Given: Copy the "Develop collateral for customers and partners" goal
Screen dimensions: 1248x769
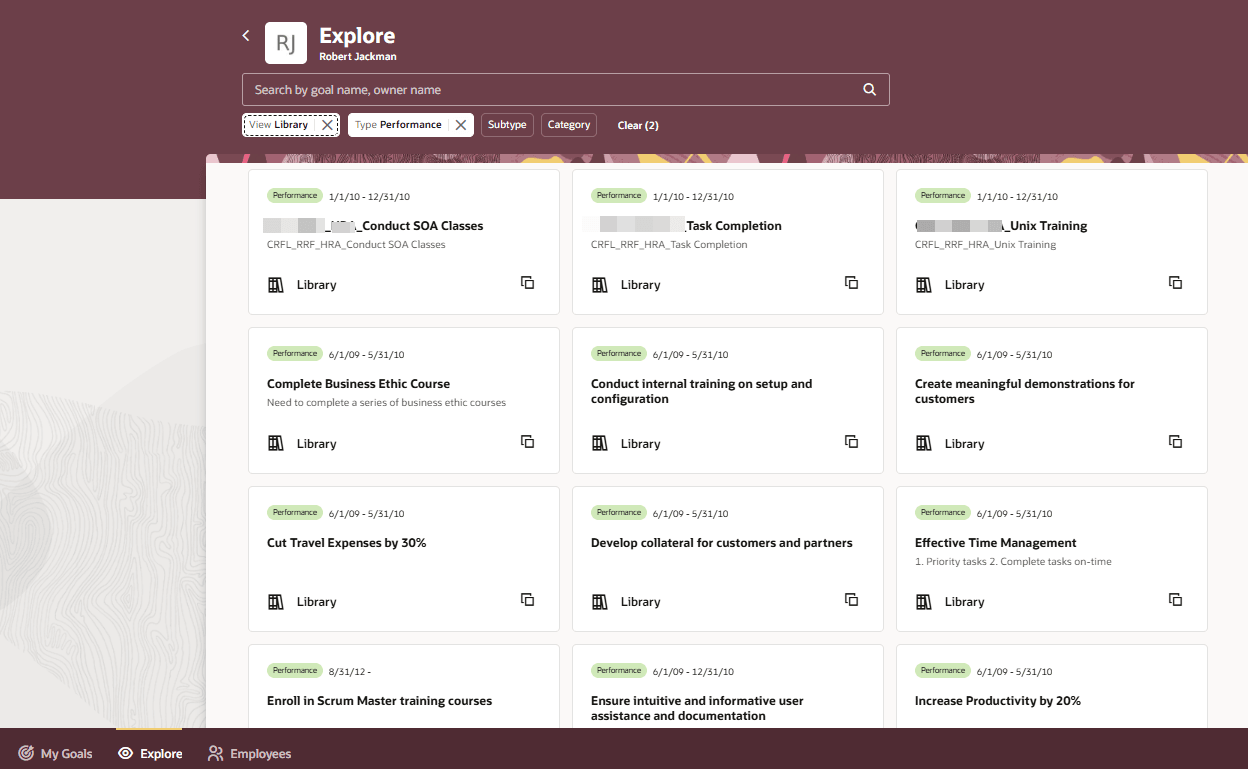Looking at the screenshot, I should (x=851, y=599).
